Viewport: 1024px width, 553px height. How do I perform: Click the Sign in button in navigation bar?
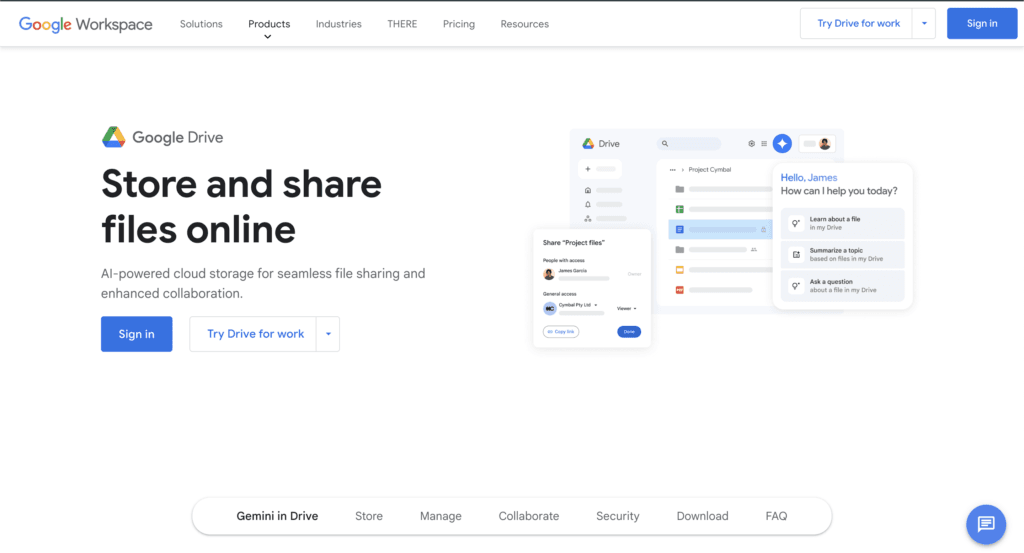(982, 24)
